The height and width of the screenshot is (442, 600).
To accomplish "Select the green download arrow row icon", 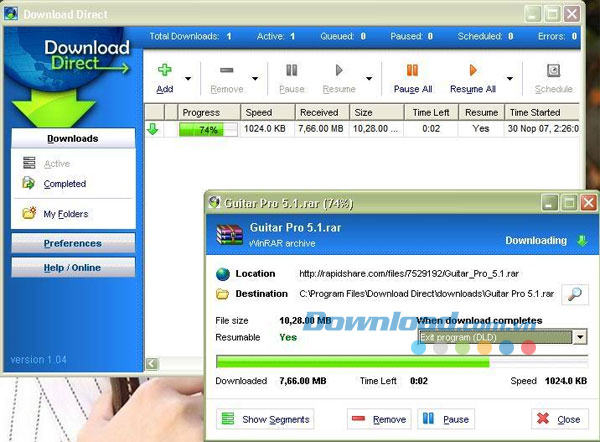I will pyautogui.click(x=153, y=129).
